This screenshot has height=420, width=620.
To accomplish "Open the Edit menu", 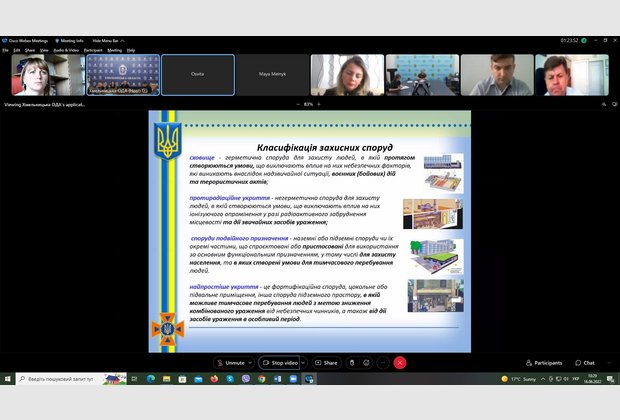I will pyautogui.click(x=17, y=50).
